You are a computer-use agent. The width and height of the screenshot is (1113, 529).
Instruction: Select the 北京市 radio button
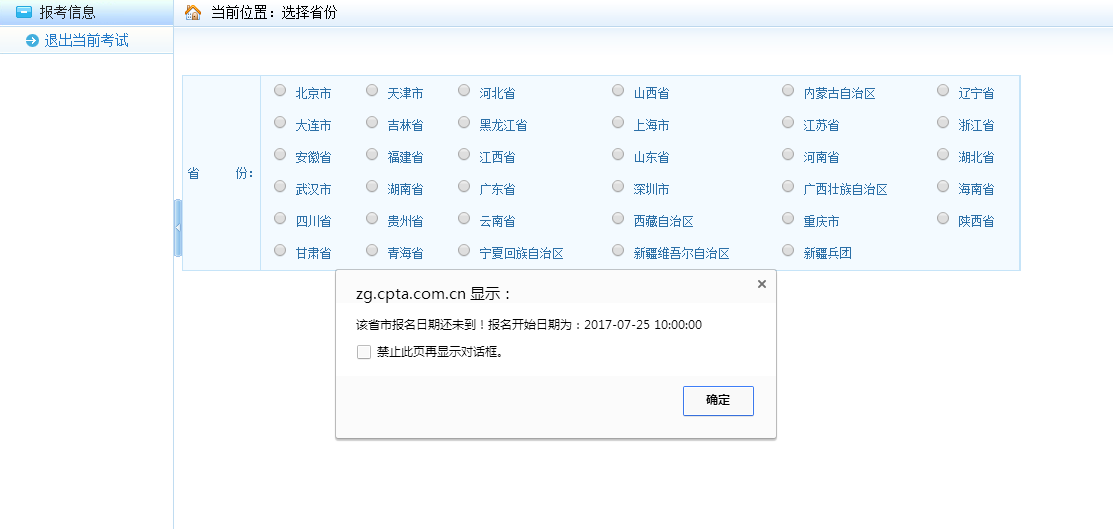(280, 91)
